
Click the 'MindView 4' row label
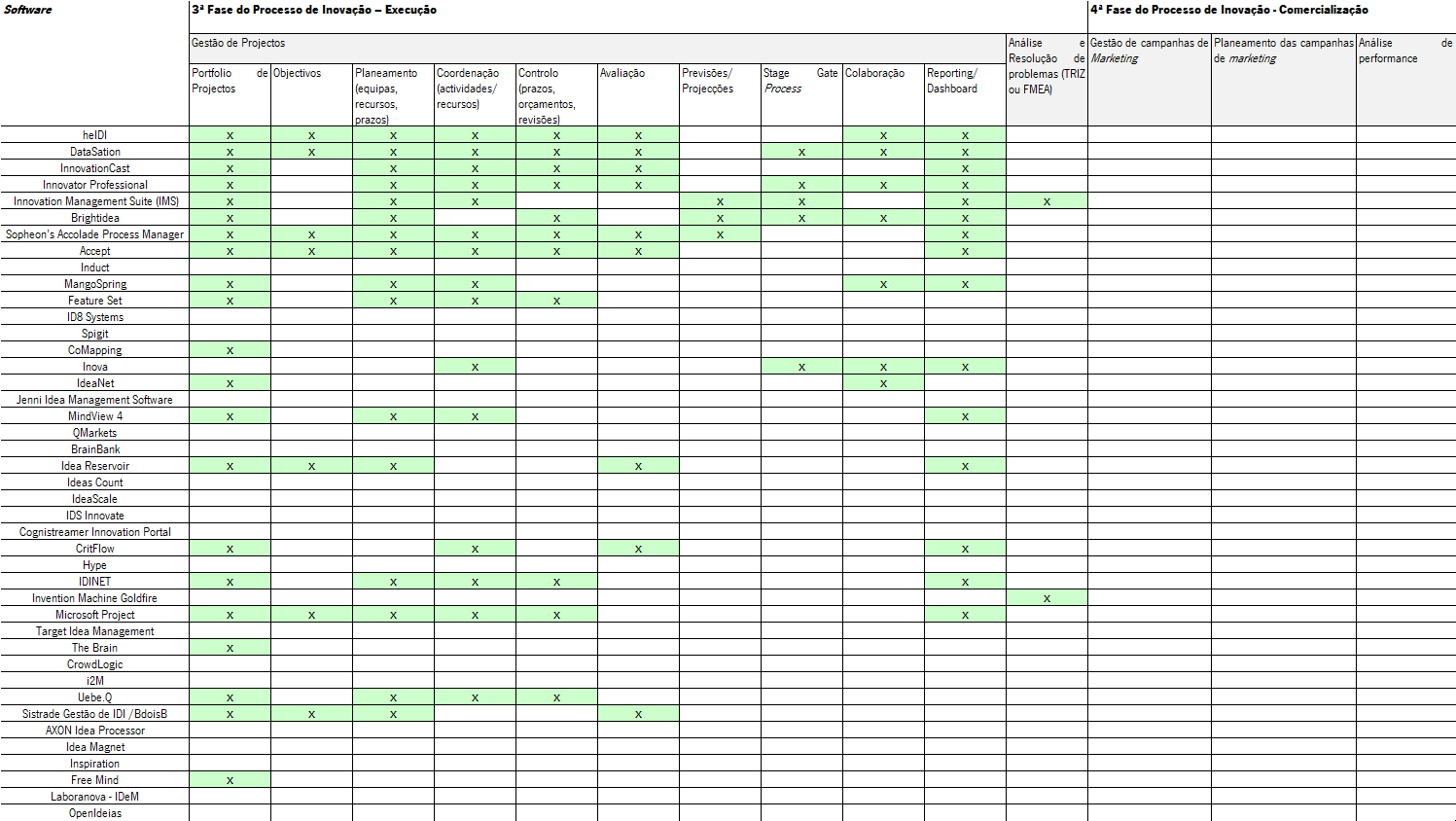point(95,416)
